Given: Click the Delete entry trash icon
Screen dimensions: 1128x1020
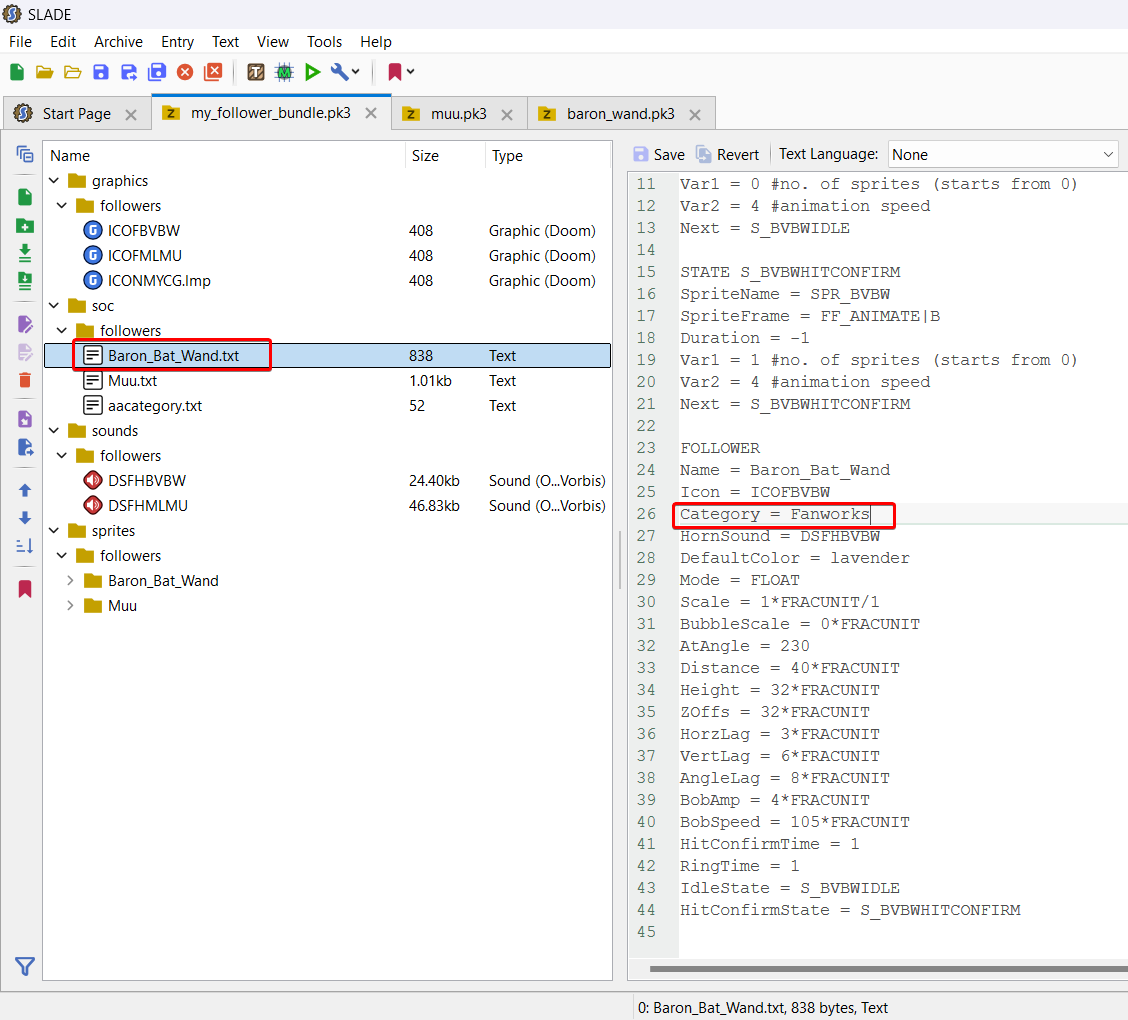Looking at the screenshot, I should coord(24,379).
